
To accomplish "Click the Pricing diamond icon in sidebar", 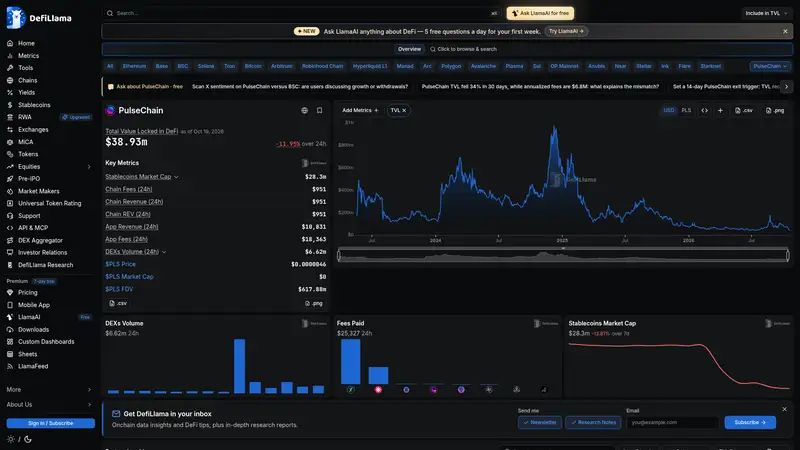I will click(10, 292).
